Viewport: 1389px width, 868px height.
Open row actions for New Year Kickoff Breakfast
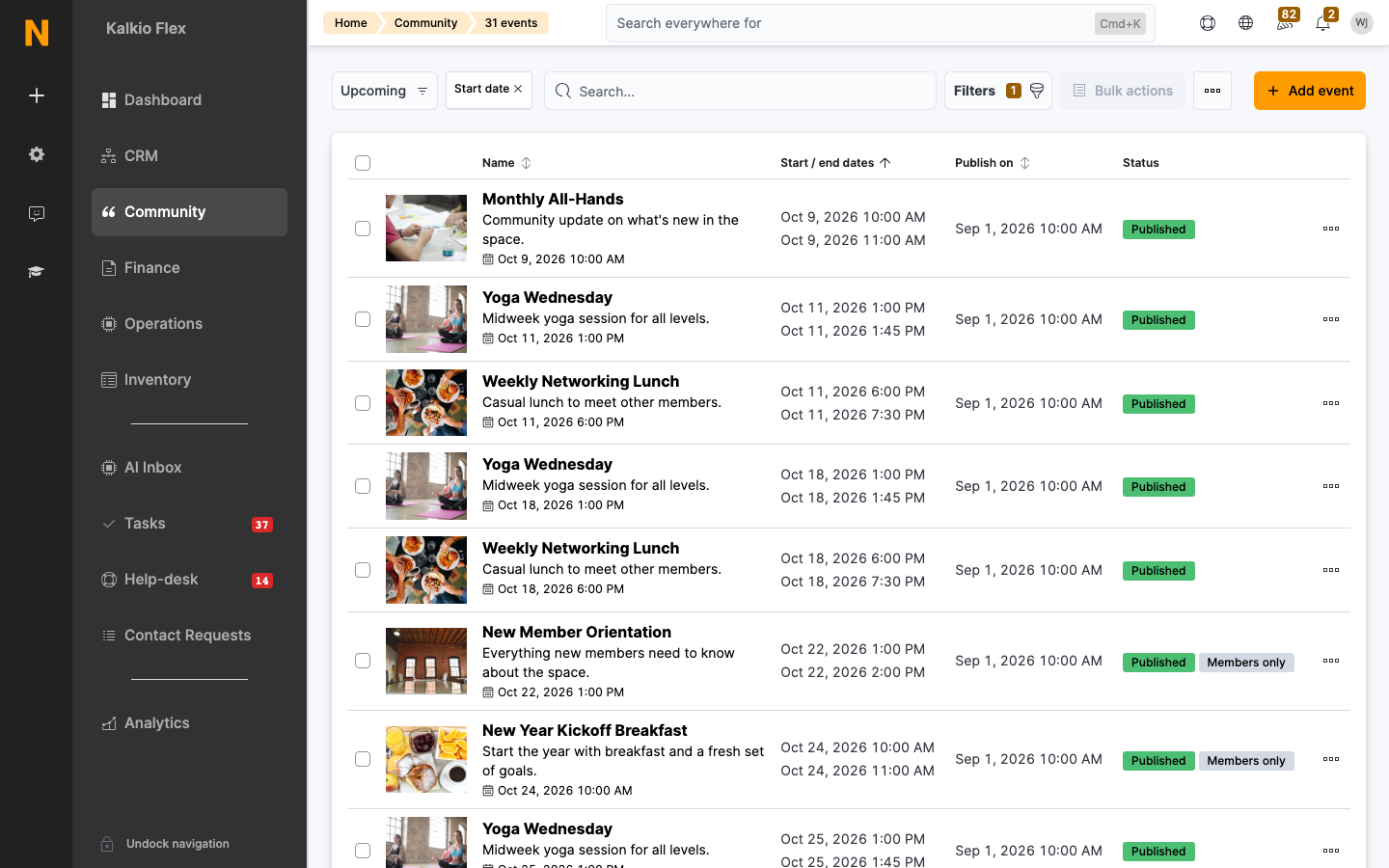pos(1331,759)
